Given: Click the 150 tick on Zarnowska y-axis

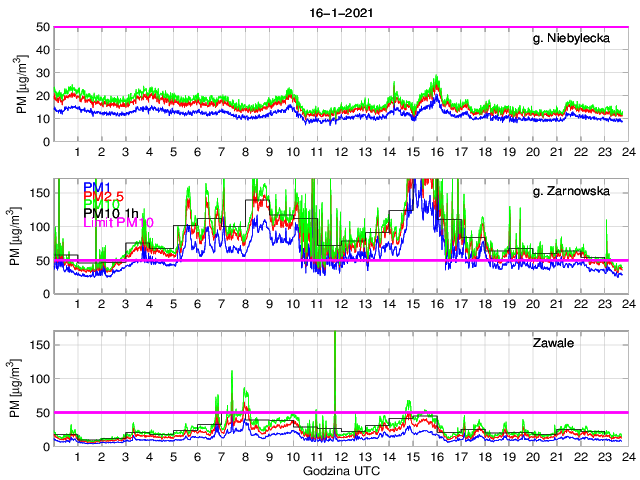Looking at the screenshot, I should [40, 193].
